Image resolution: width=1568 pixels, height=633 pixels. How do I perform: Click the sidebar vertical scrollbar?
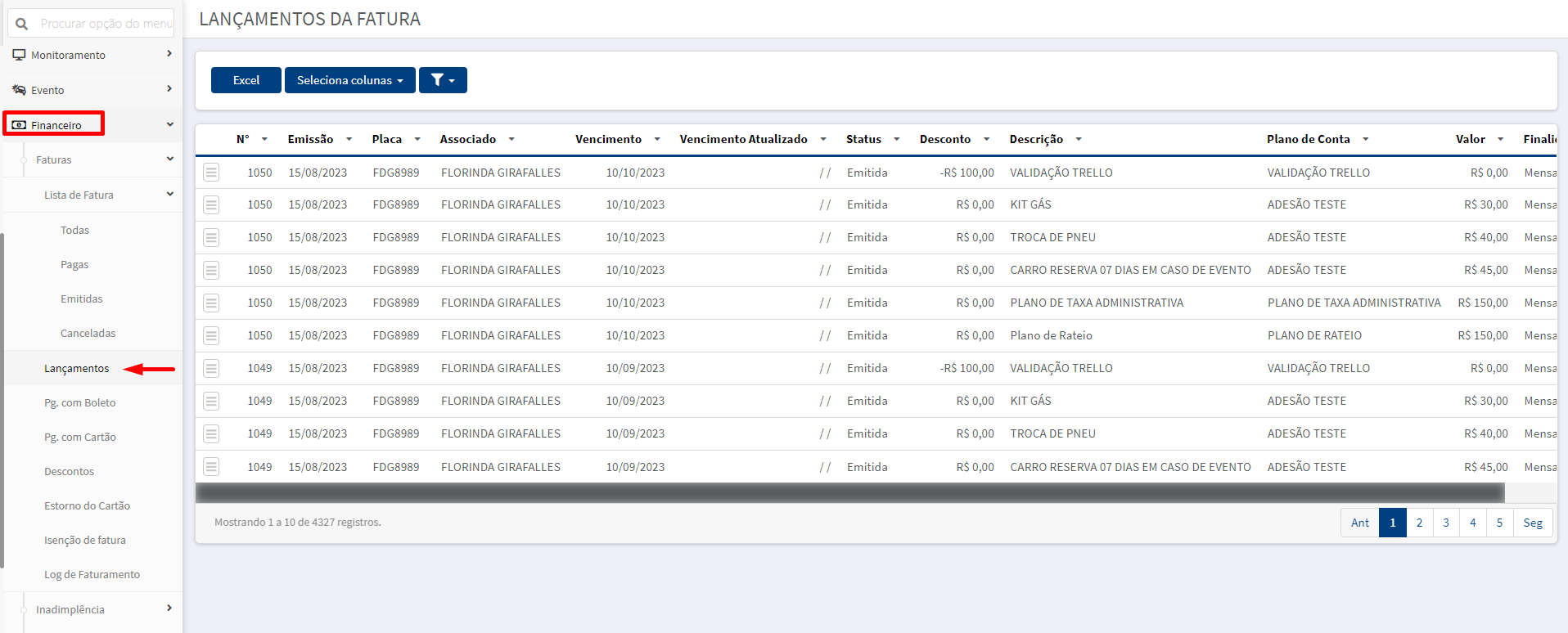2,401
